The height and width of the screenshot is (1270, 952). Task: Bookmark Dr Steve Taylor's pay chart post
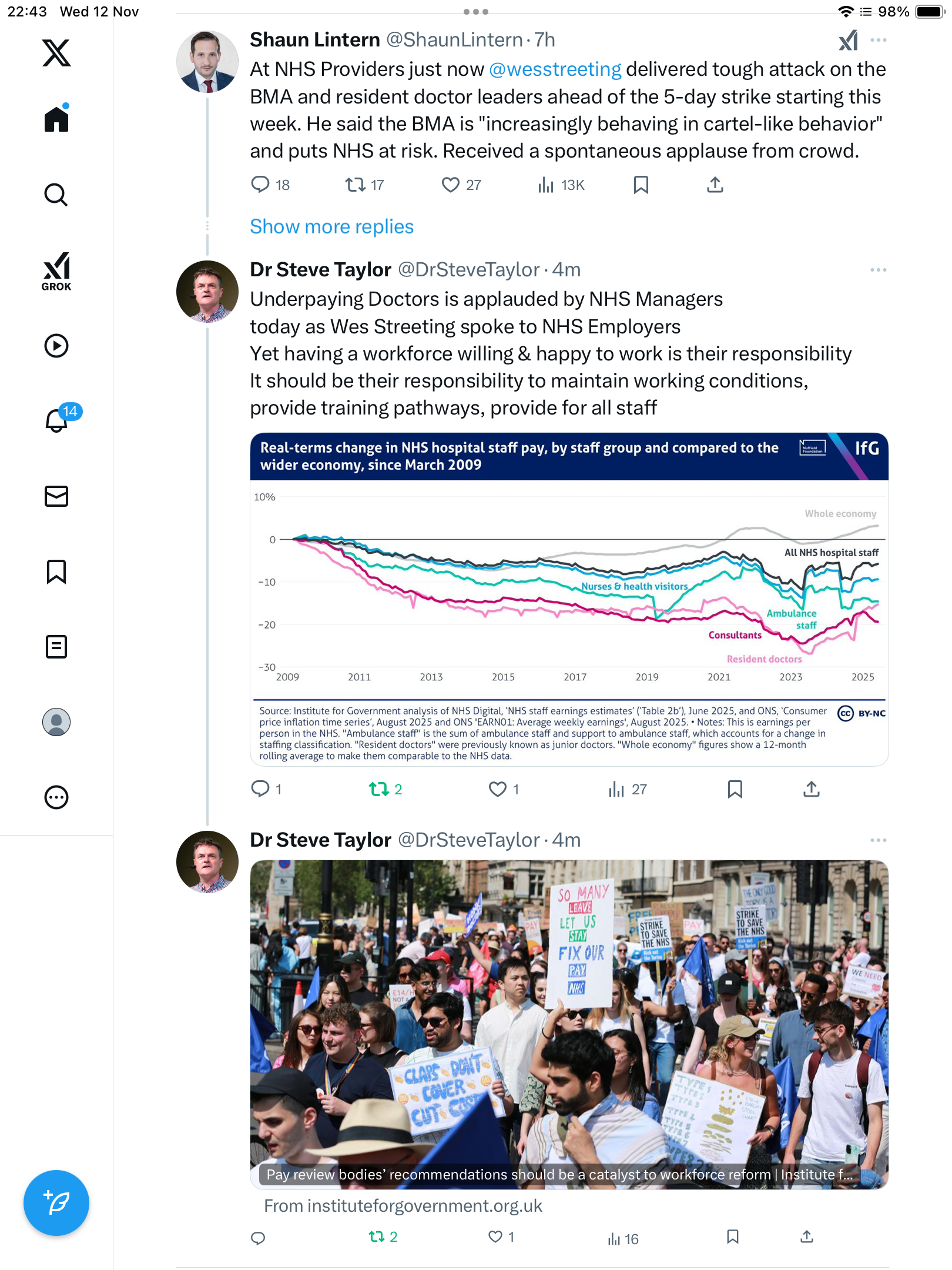pos(735,789)
